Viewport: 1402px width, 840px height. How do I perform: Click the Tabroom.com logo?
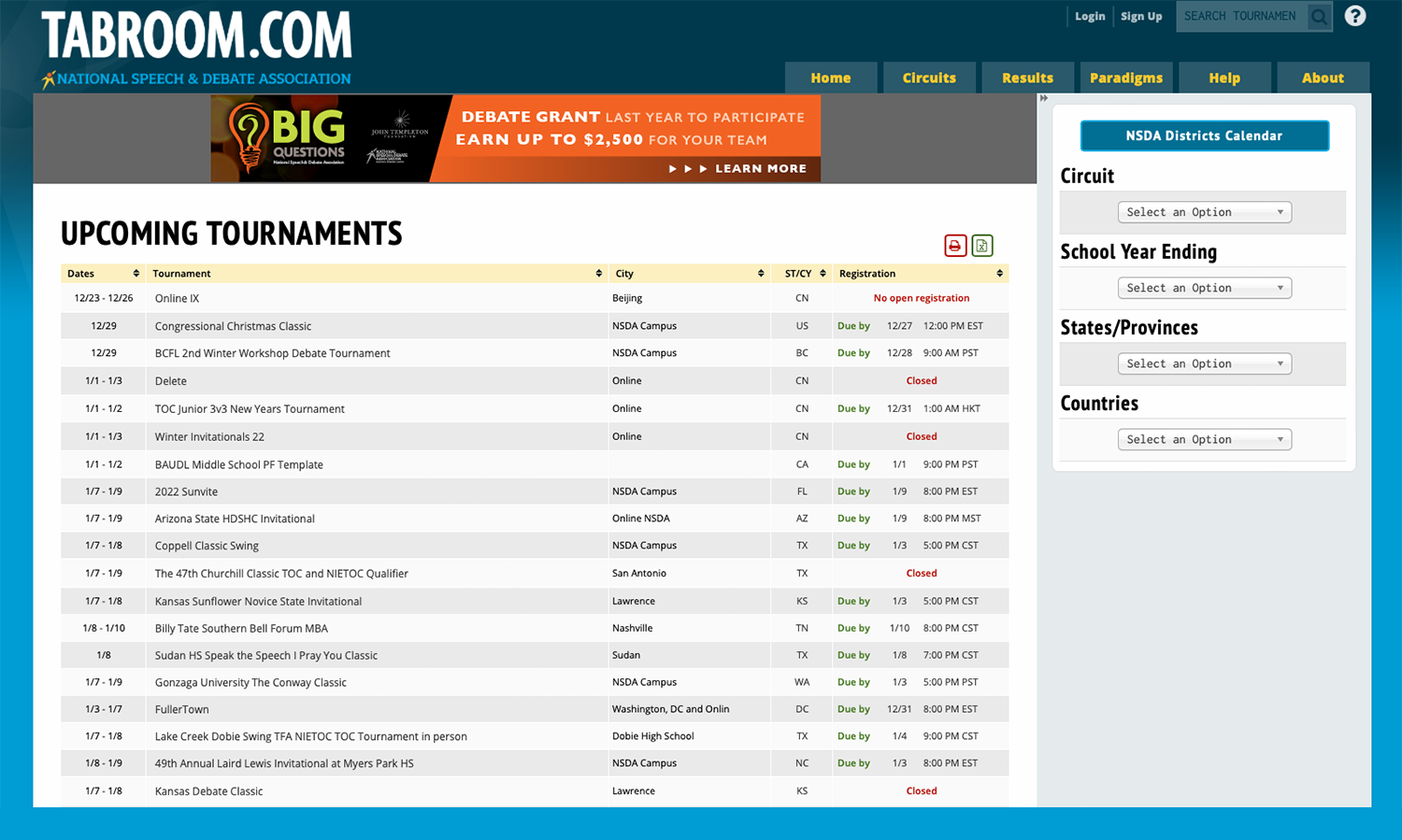pyautogui.click(x=196, y=36)
